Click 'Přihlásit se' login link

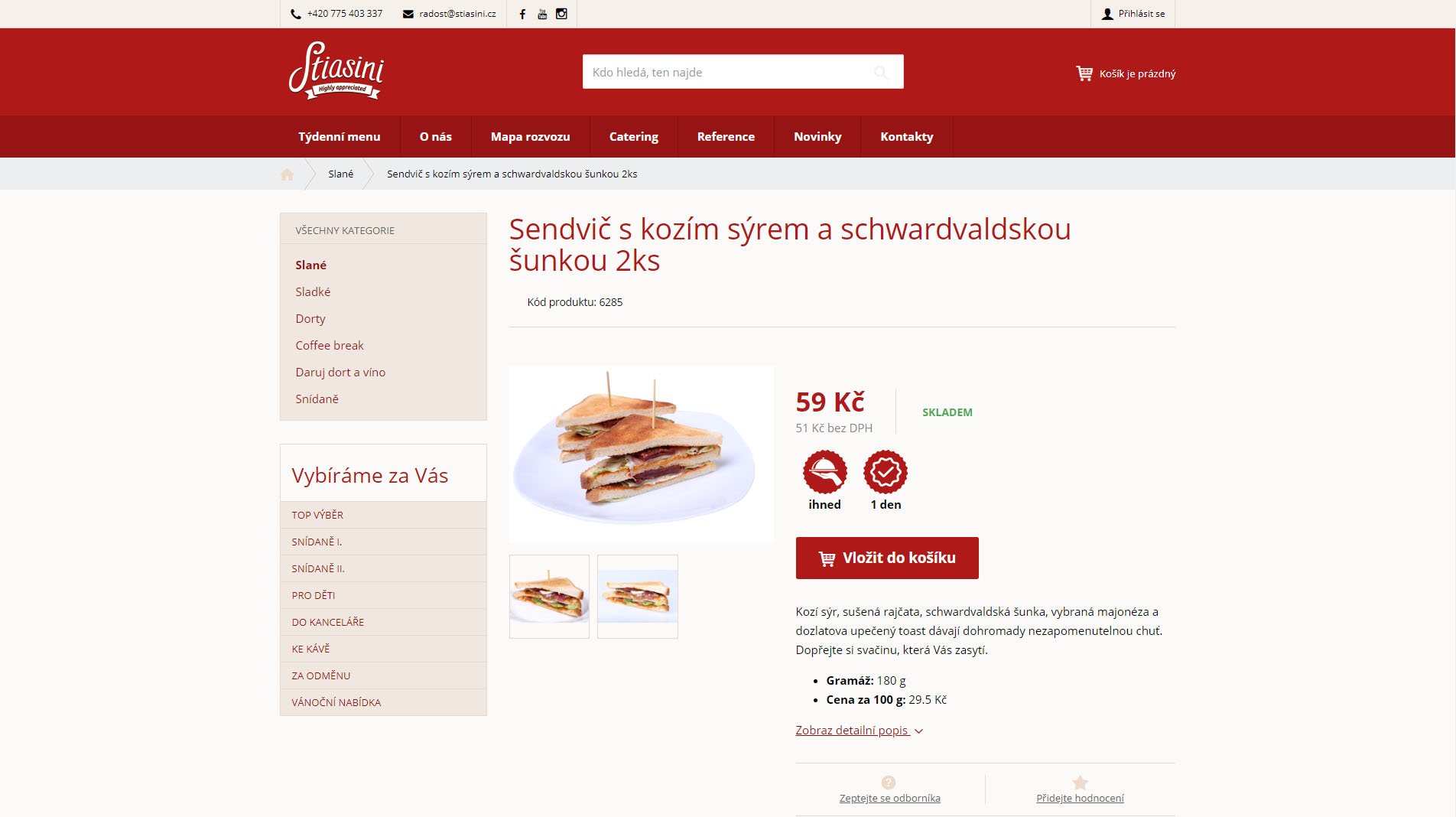(1133, 14)
